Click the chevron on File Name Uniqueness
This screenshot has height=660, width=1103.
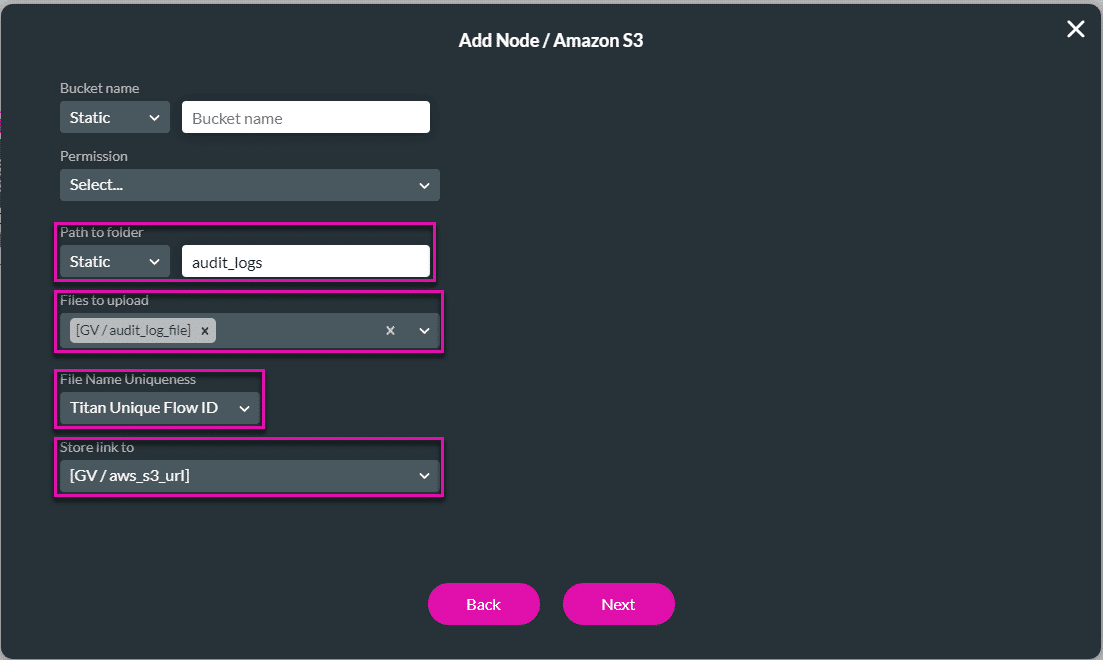pos(244,408)
